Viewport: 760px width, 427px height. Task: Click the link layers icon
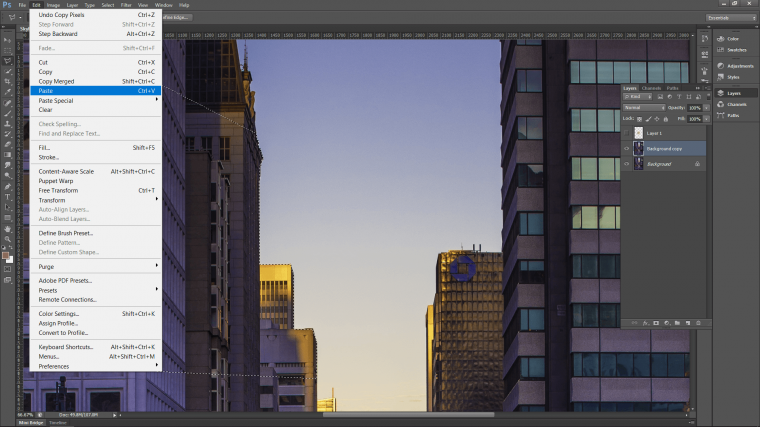point(634,323)
